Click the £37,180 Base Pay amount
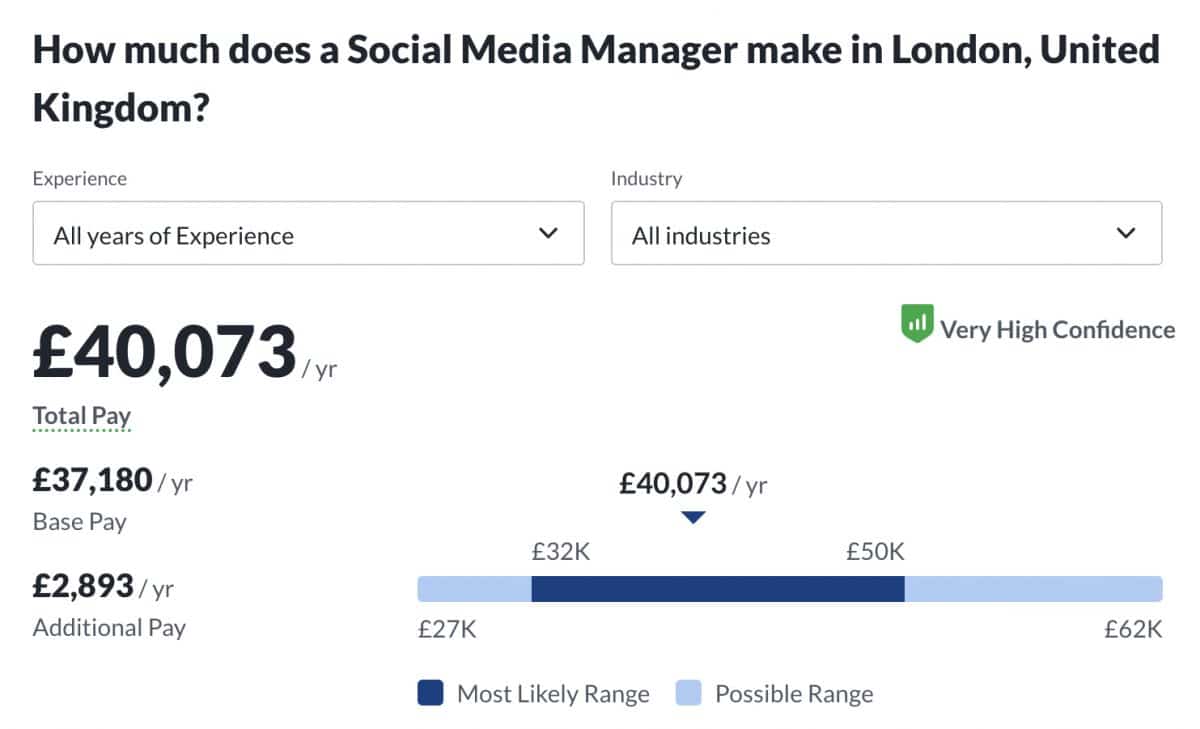 pyautogui.click(x=92, y=481)
